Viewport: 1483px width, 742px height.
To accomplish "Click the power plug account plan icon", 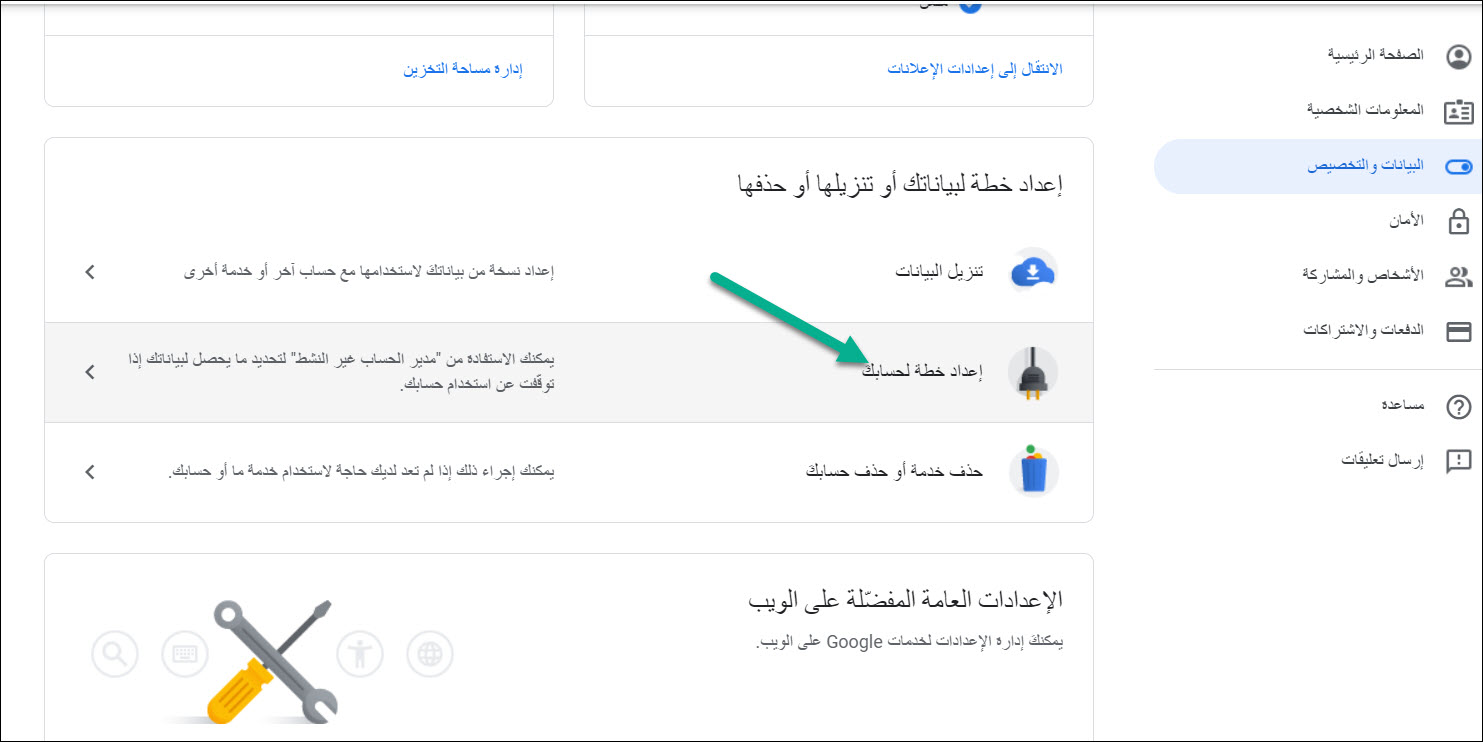I will coord(1033,373).
